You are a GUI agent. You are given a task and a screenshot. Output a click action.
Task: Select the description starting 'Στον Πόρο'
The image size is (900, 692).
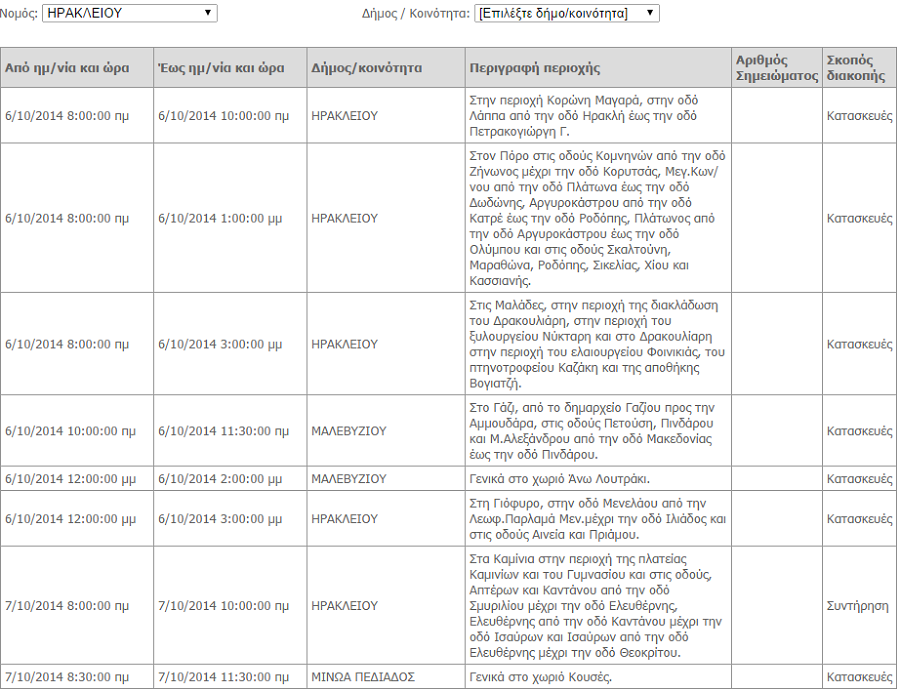597,218
